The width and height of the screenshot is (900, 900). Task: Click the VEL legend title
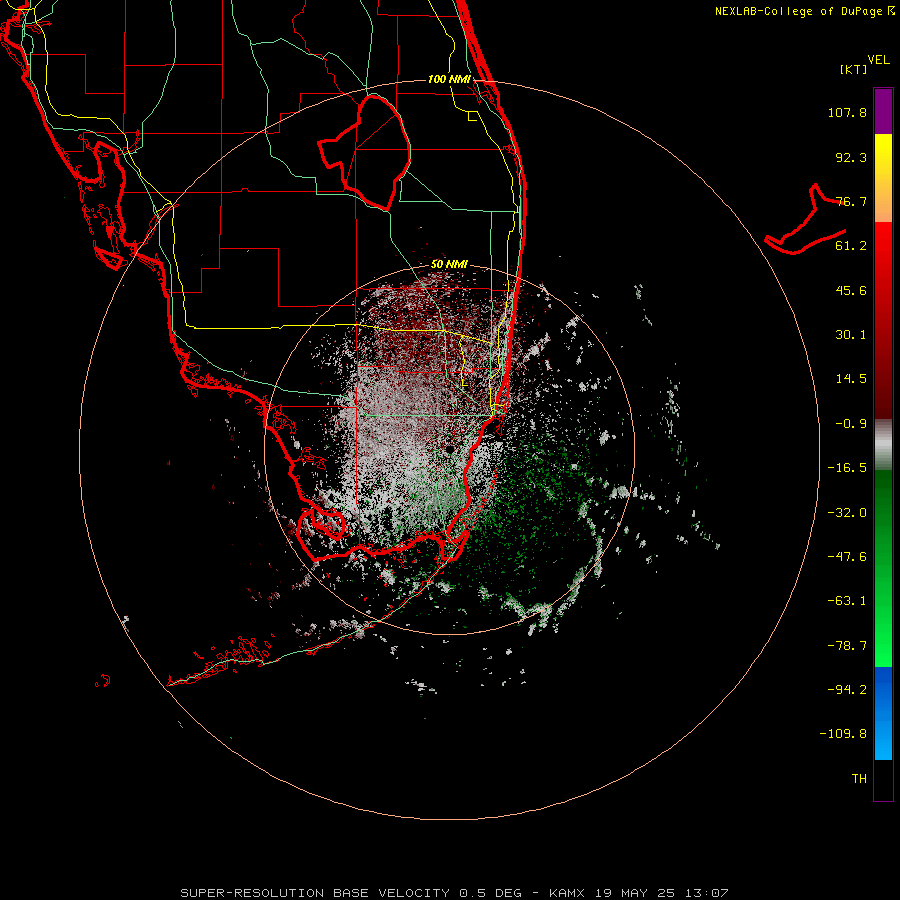tap(878, 60)
